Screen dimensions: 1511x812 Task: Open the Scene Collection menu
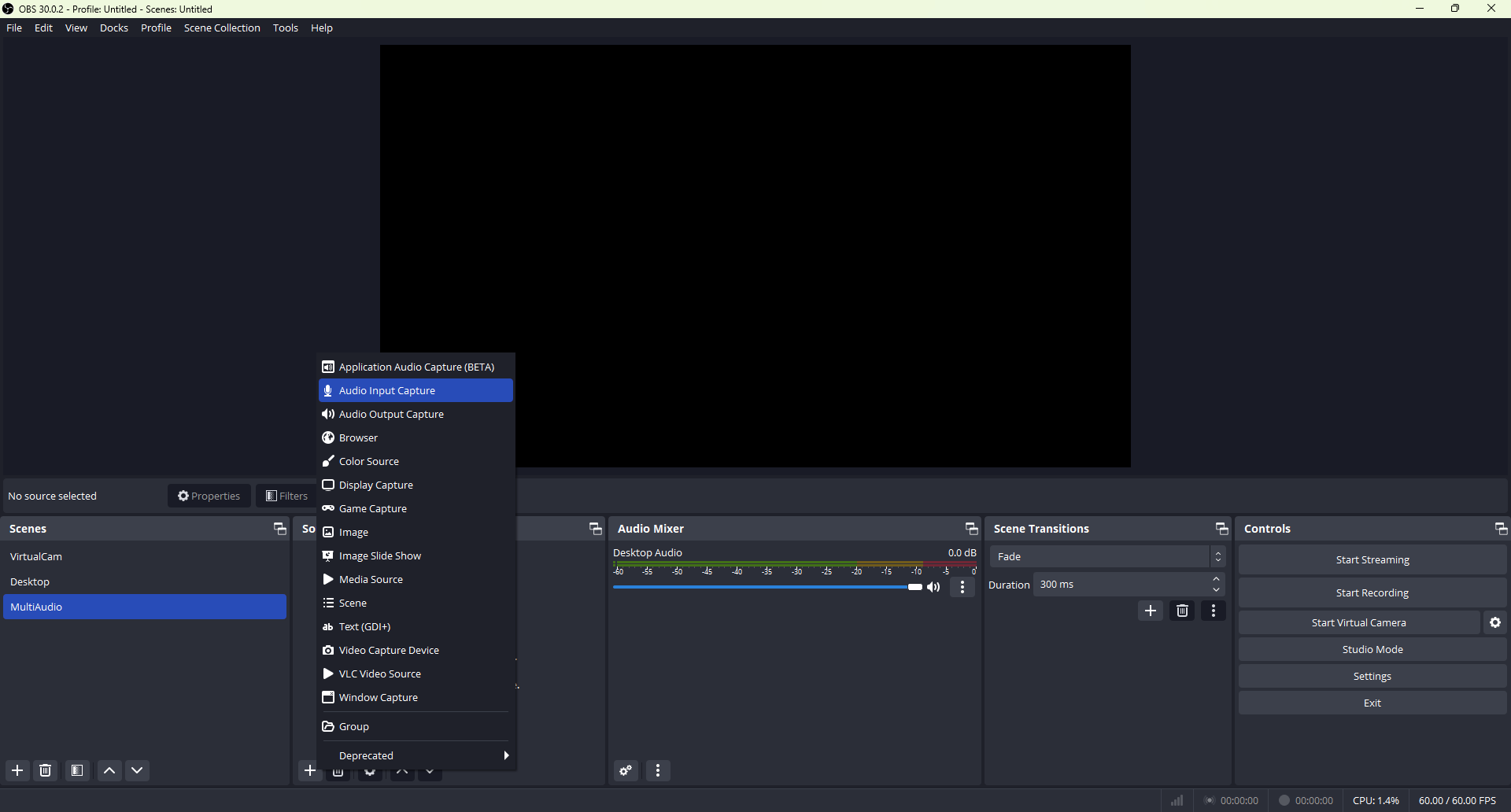[x=222, y=28]
